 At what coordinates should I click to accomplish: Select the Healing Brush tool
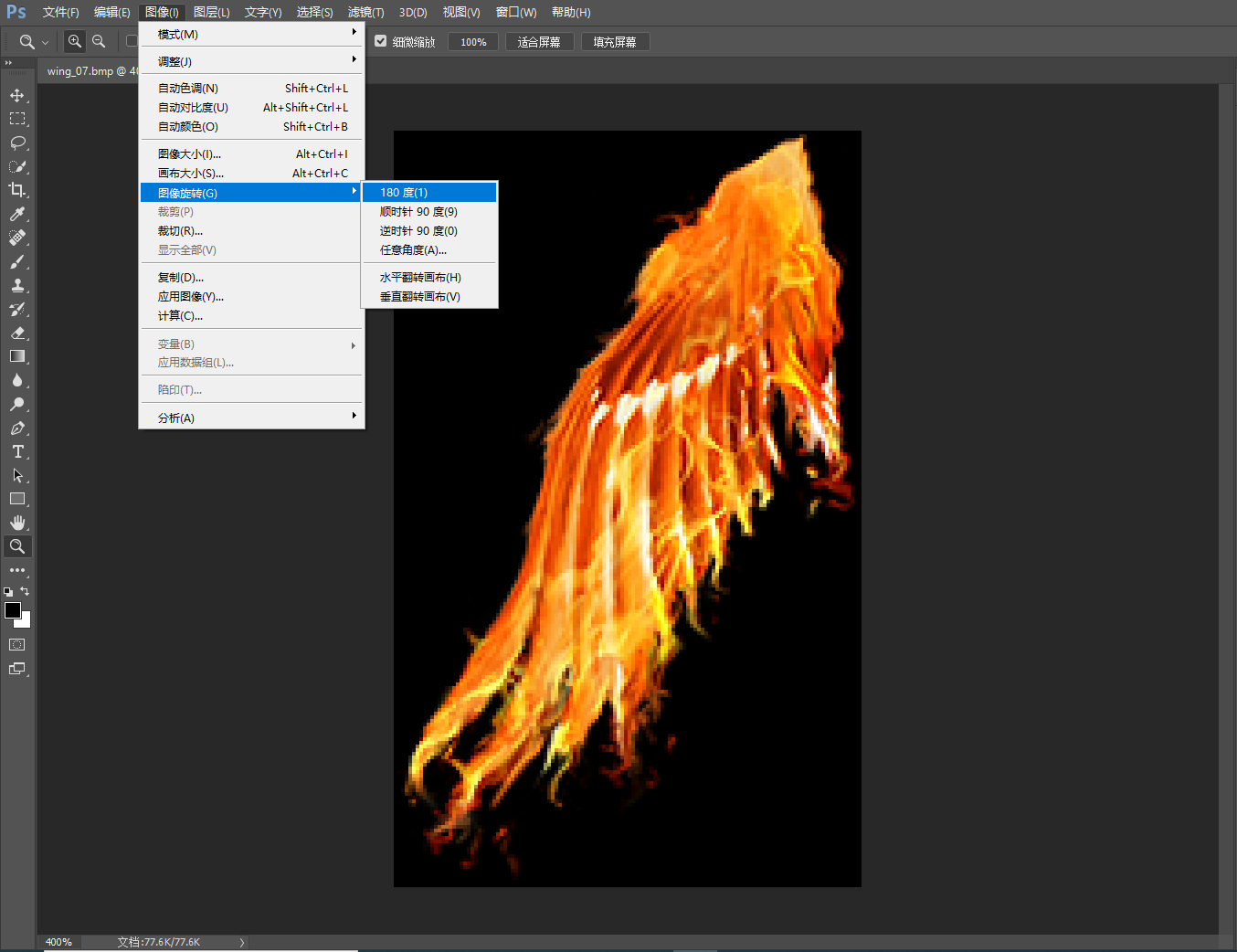tap(17, 238)
